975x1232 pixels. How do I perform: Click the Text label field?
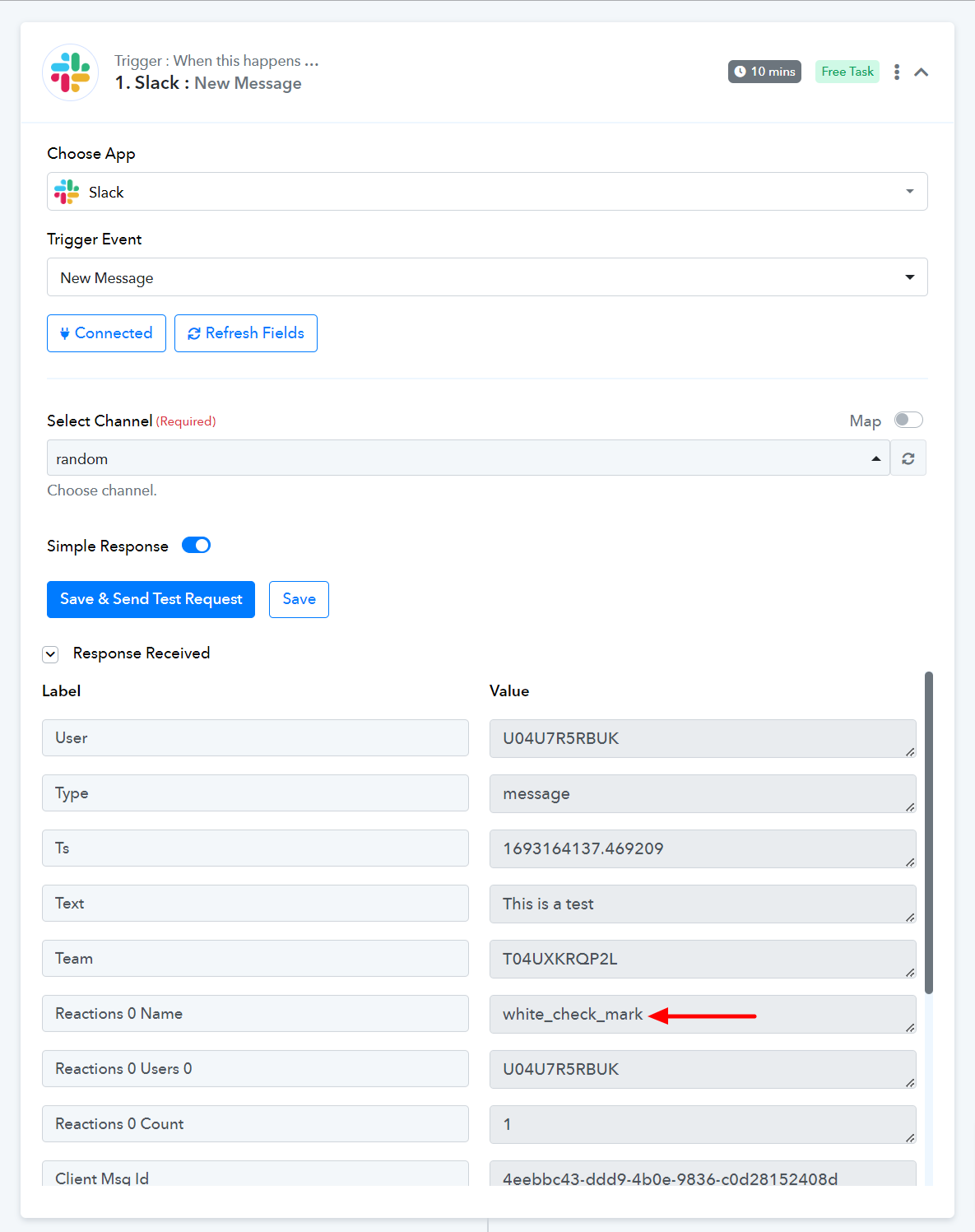pyautogui.click(x=255, y=904)
